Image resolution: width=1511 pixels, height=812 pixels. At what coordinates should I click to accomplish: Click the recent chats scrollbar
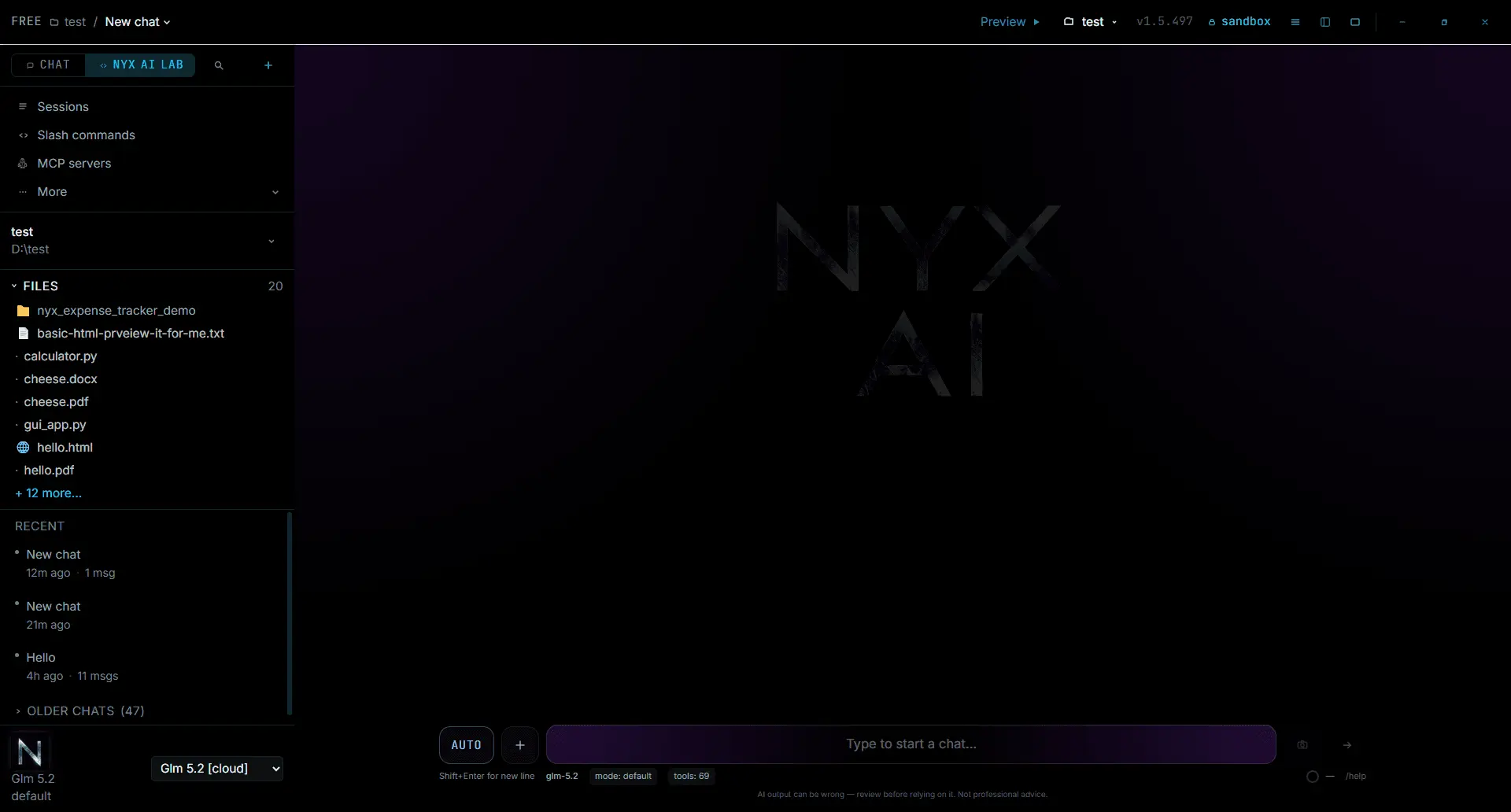(290, 614)
